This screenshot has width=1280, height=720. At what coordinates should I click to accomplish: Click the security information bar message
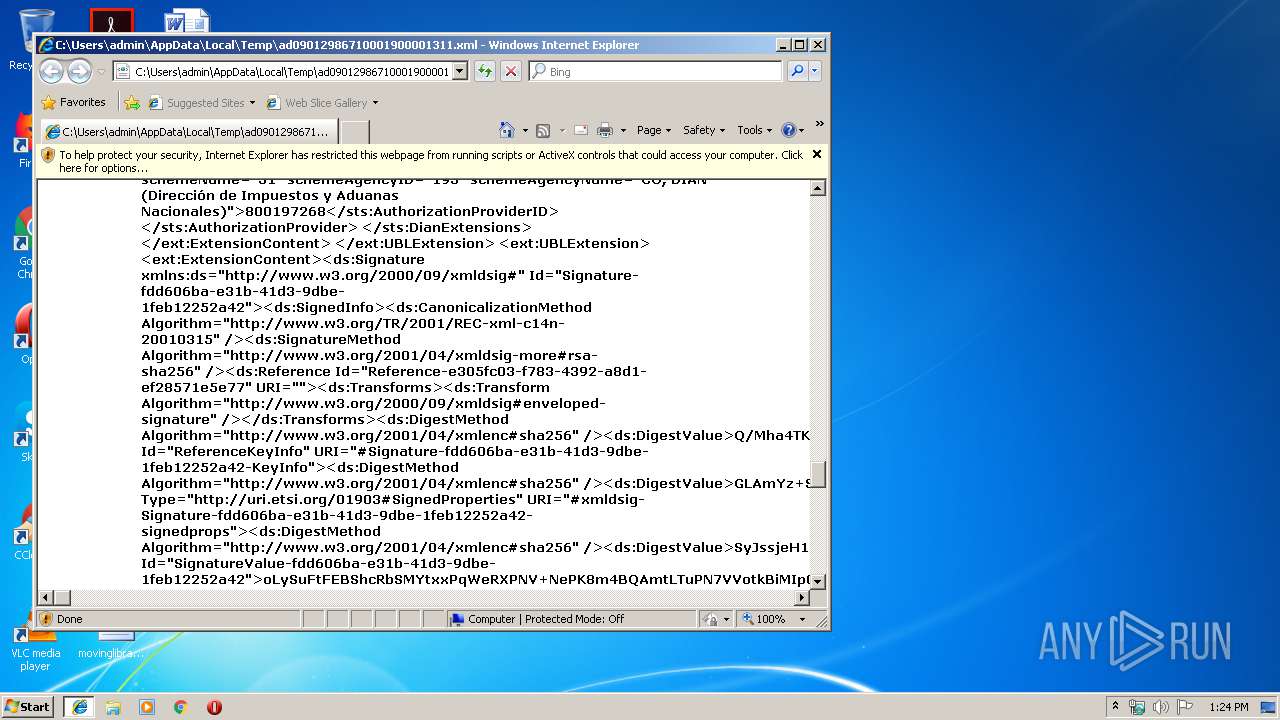tap(430, 161)
